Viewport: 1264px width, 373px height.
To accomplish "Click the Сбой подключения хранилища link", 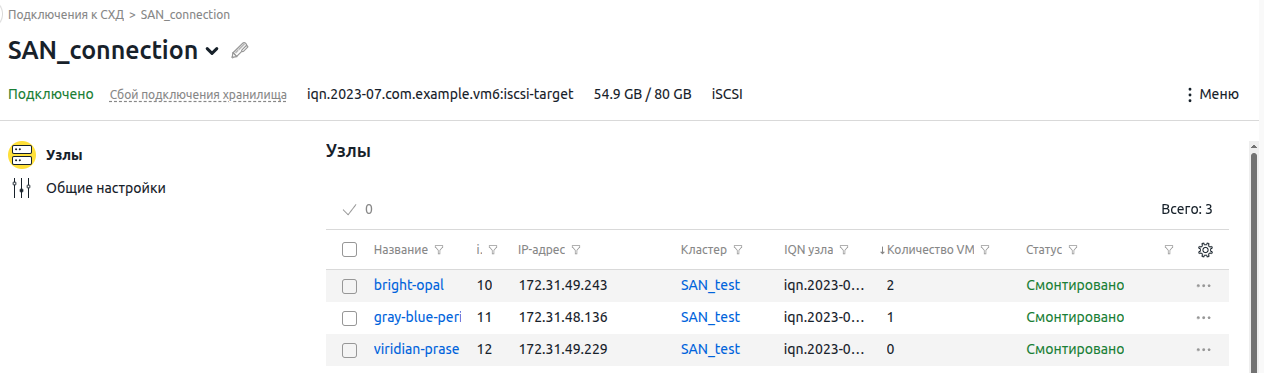I will click(x=198, y=95).
